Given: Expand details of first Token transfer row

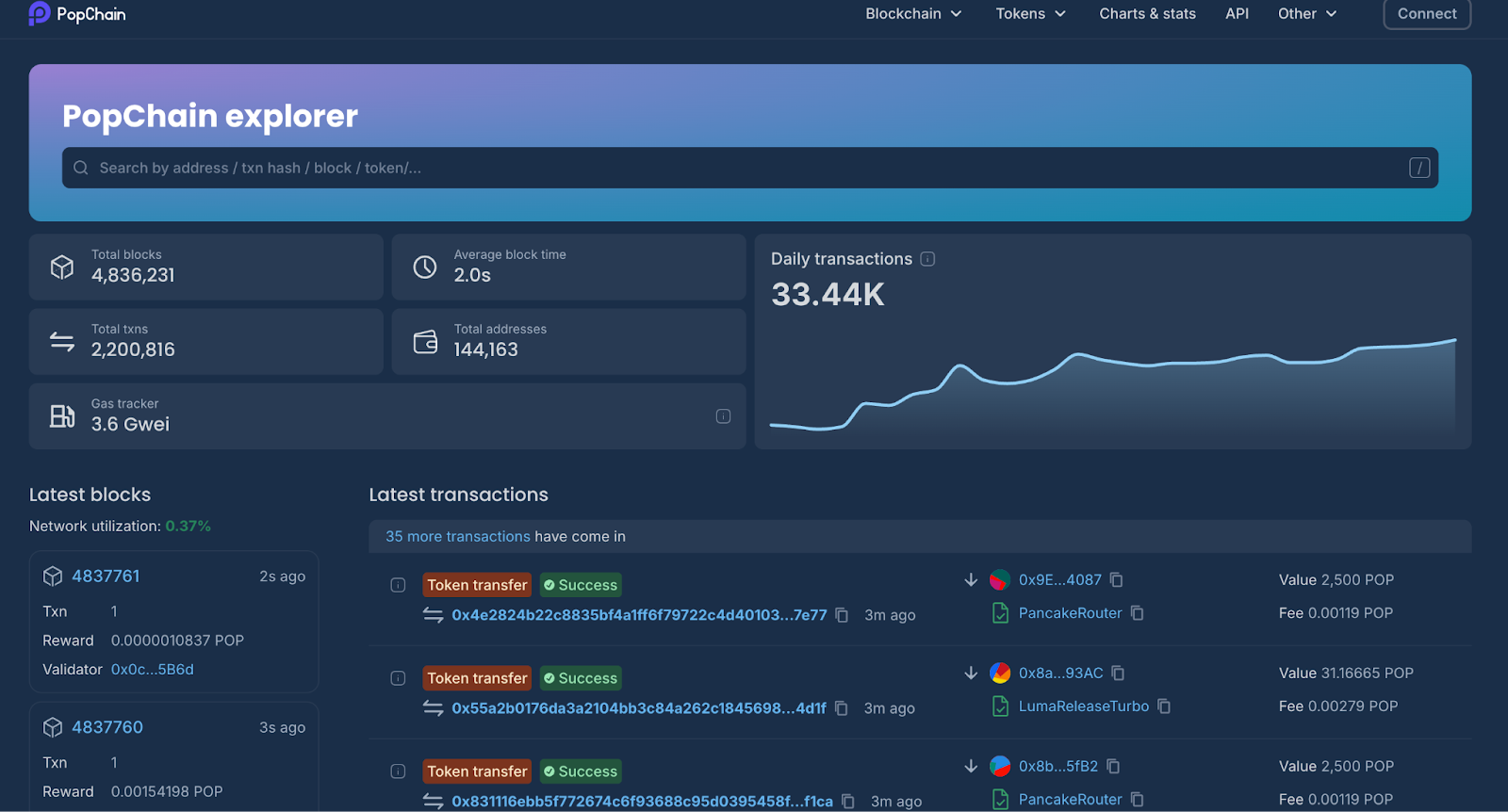Looking at the screenshot, I should click(x=398, y=585).
